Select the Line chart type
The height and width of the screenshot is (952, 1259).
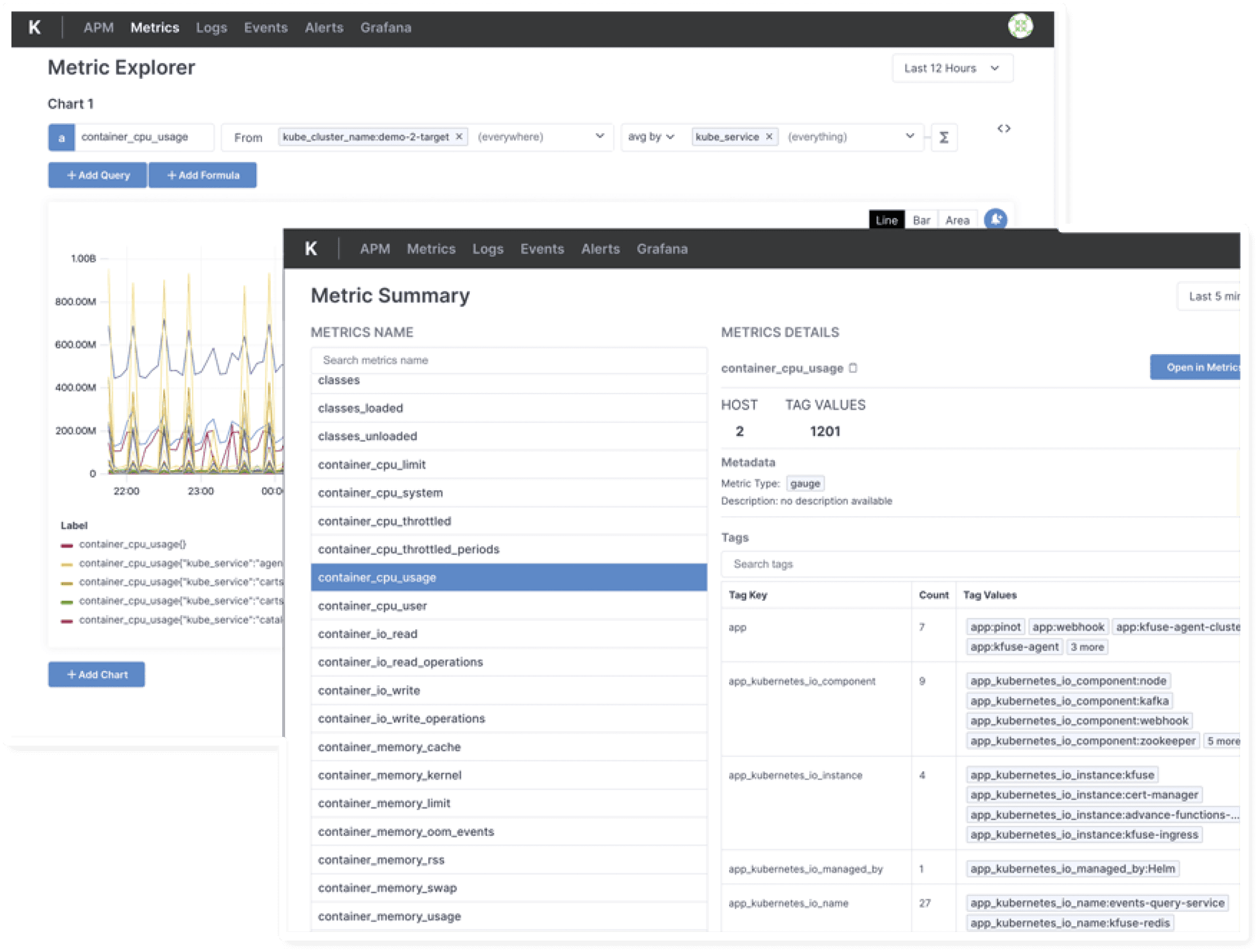(x=886, y=220)
